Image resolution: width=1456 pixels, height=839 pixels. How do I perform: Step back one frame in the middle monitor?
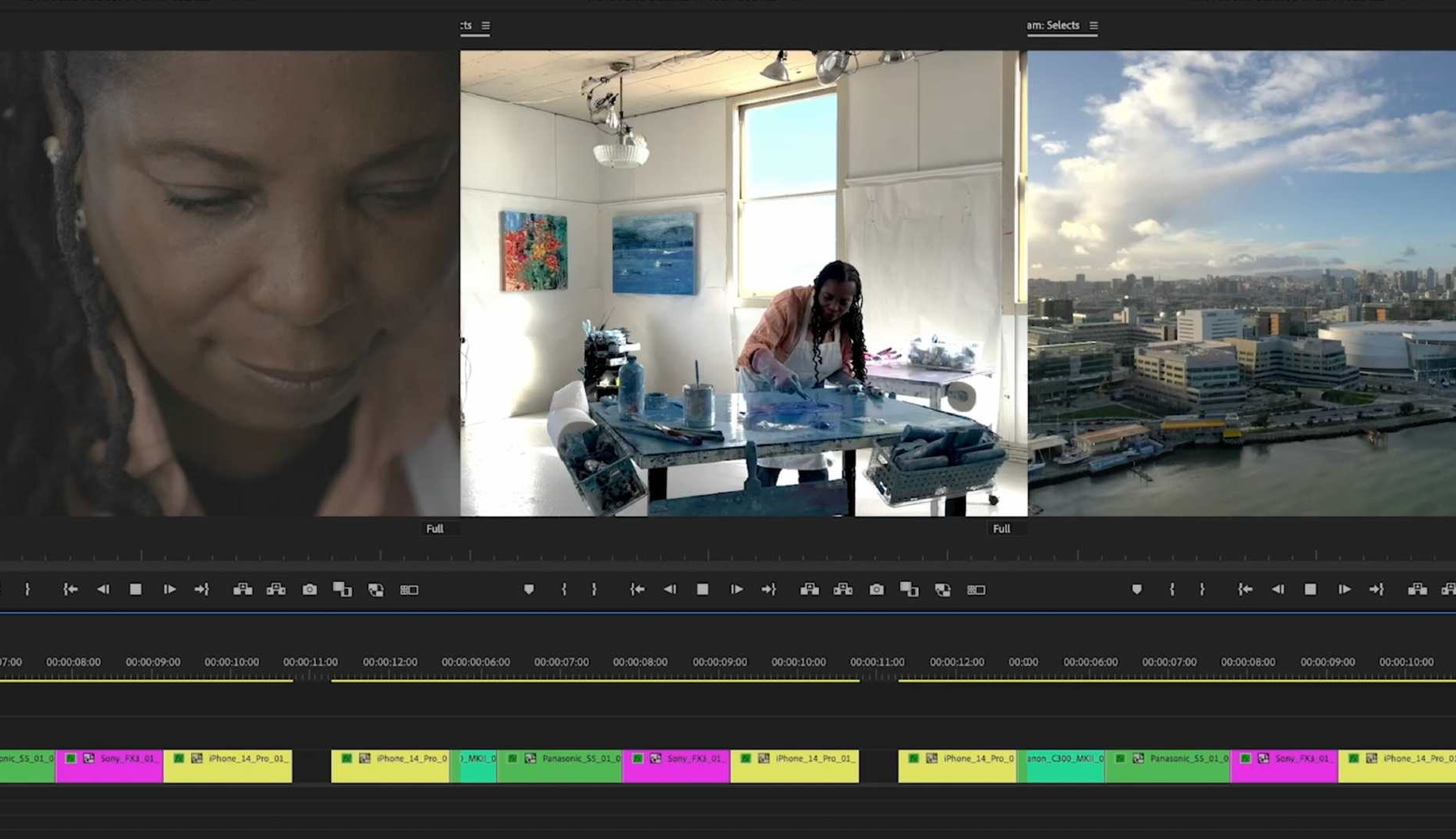click(x=670, y=590)
